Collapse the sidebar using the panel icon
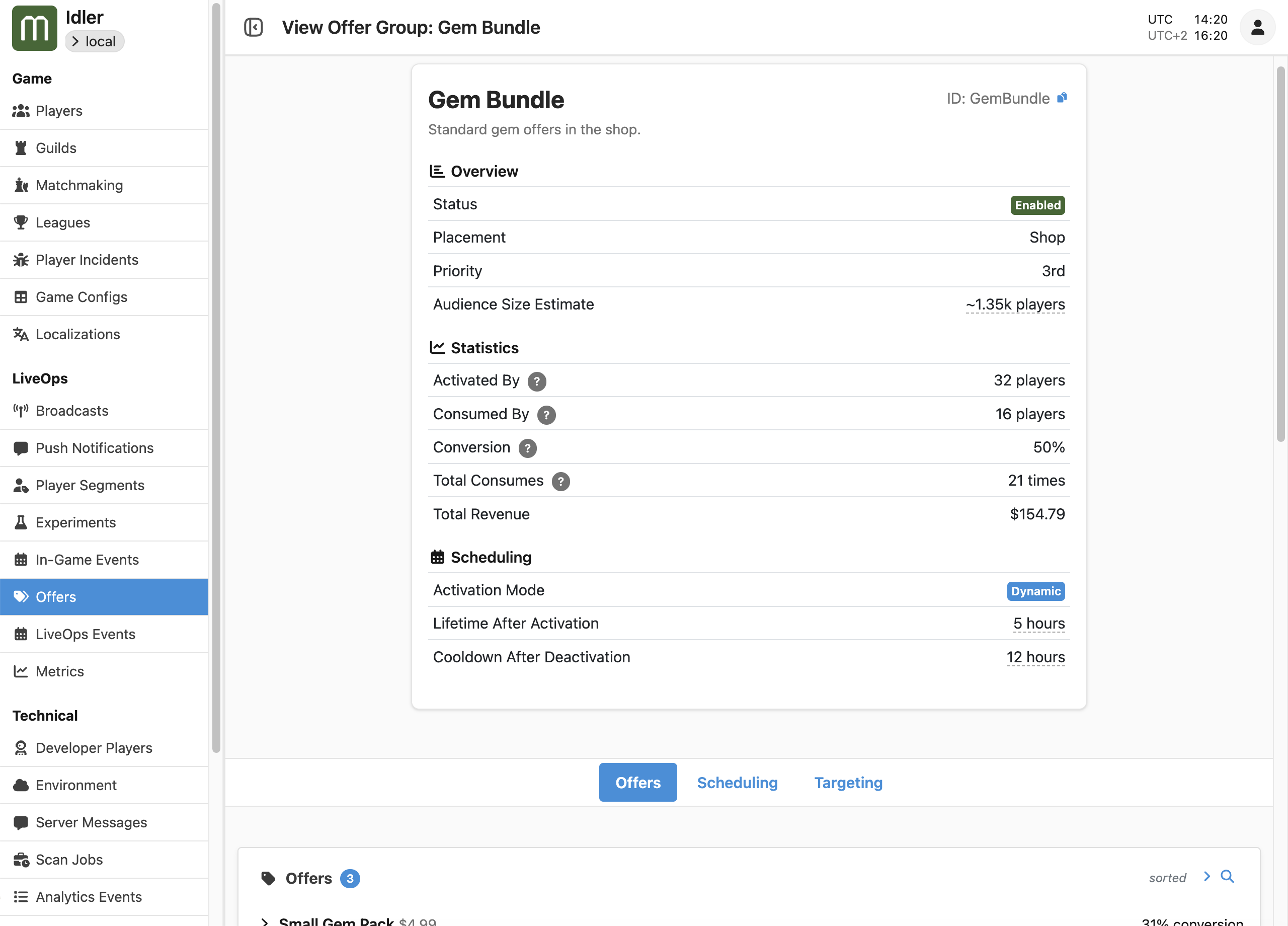 click(x=254, y=27)
